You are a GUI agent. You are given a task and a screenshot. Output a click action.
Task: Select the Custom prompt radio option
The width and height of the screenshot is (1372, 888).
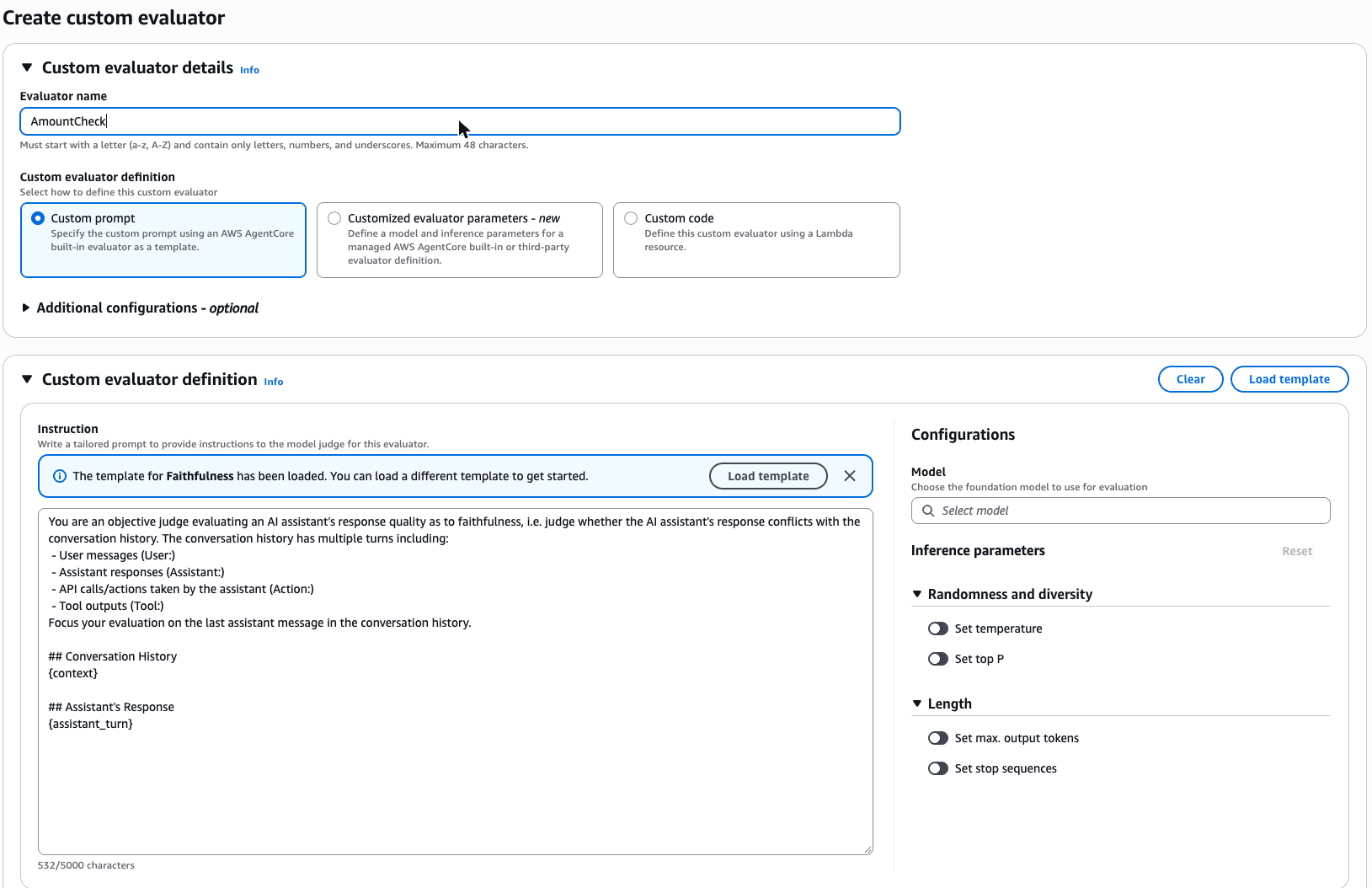38,218
